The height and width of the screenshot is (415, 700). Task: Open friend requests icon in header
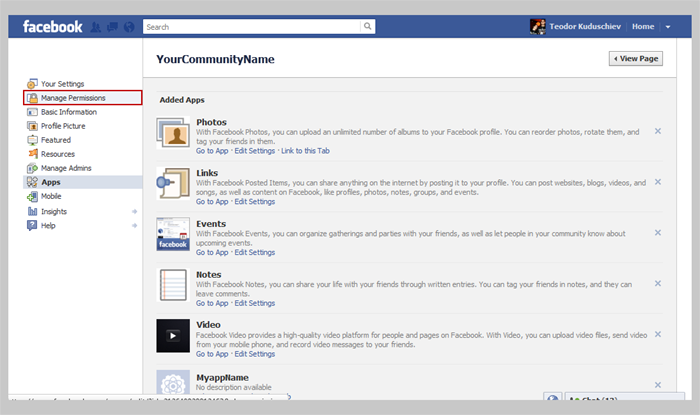96,27
